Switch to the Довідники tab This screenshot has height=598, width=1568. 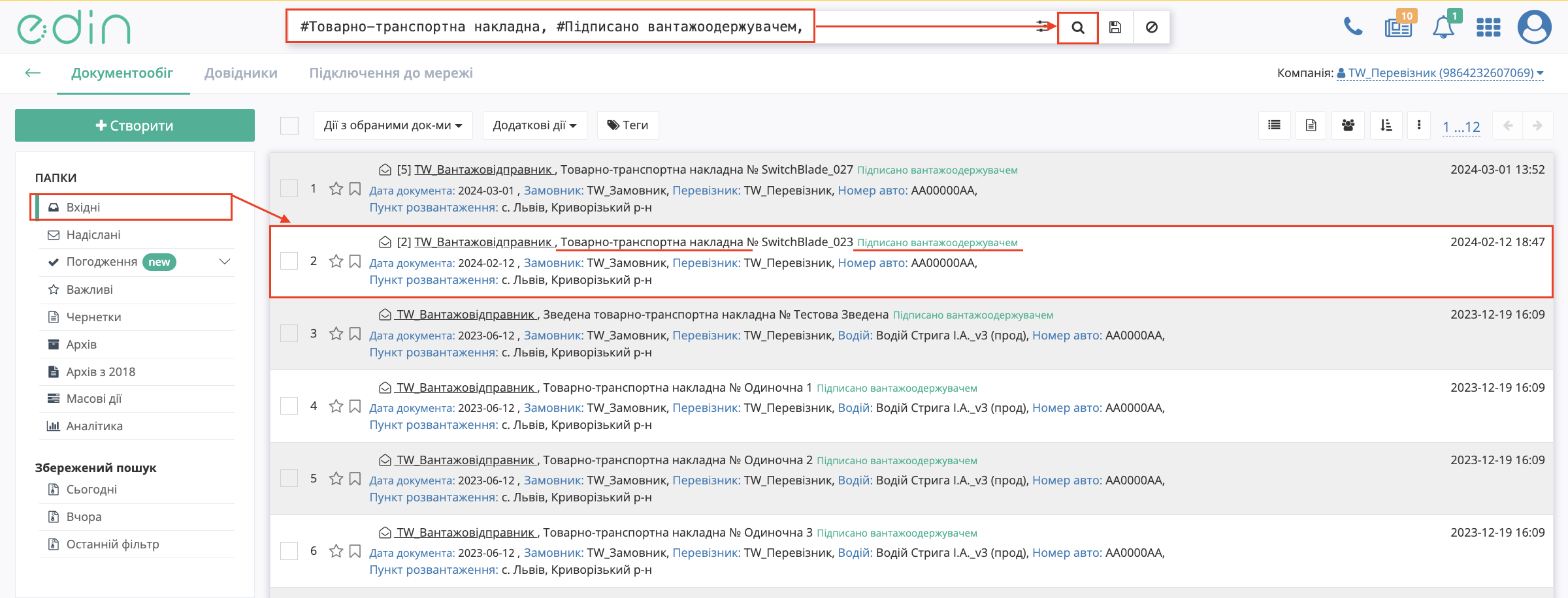(241, 73)
